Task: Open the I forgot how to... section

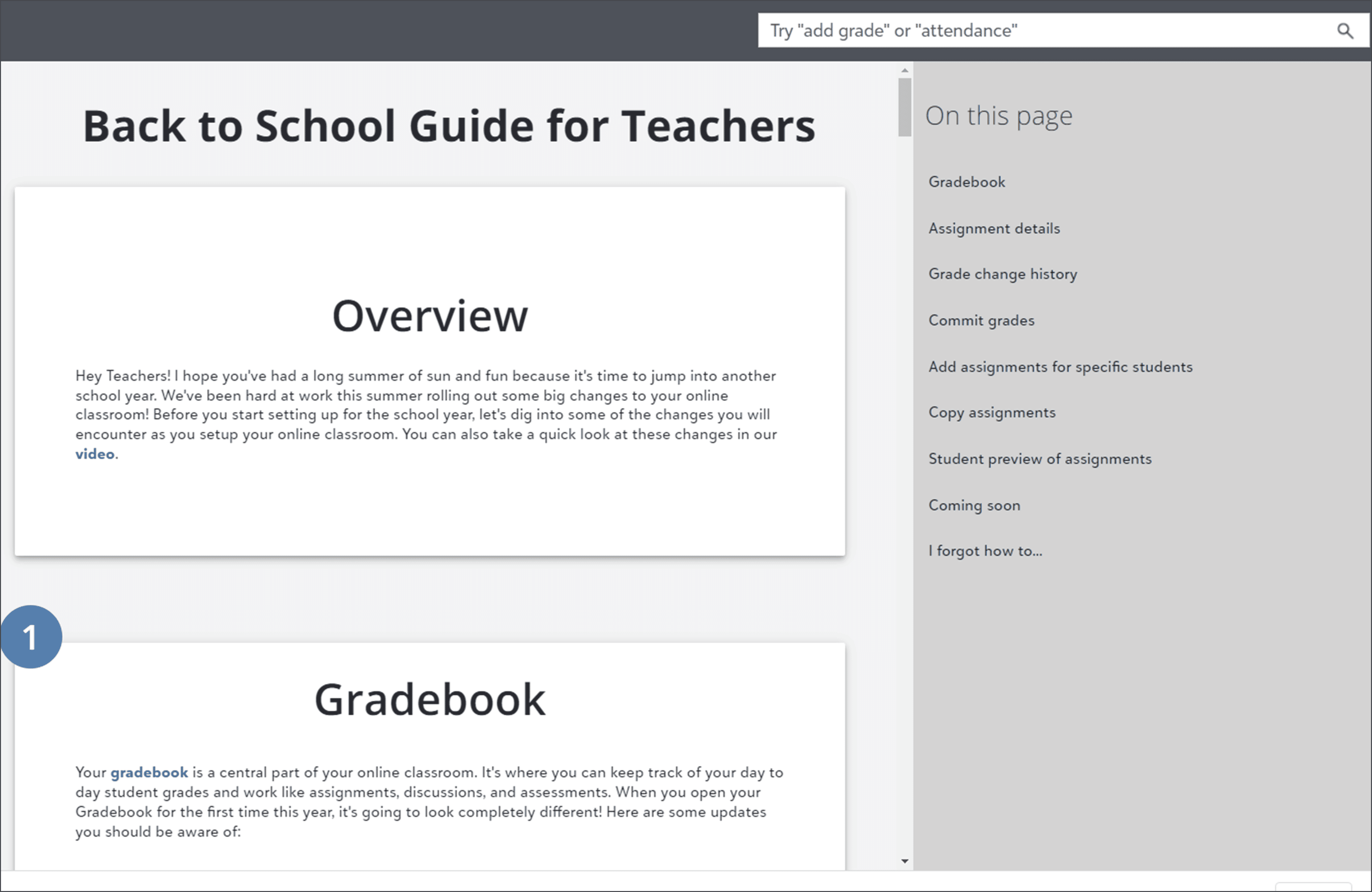Action: coord(985,551)
